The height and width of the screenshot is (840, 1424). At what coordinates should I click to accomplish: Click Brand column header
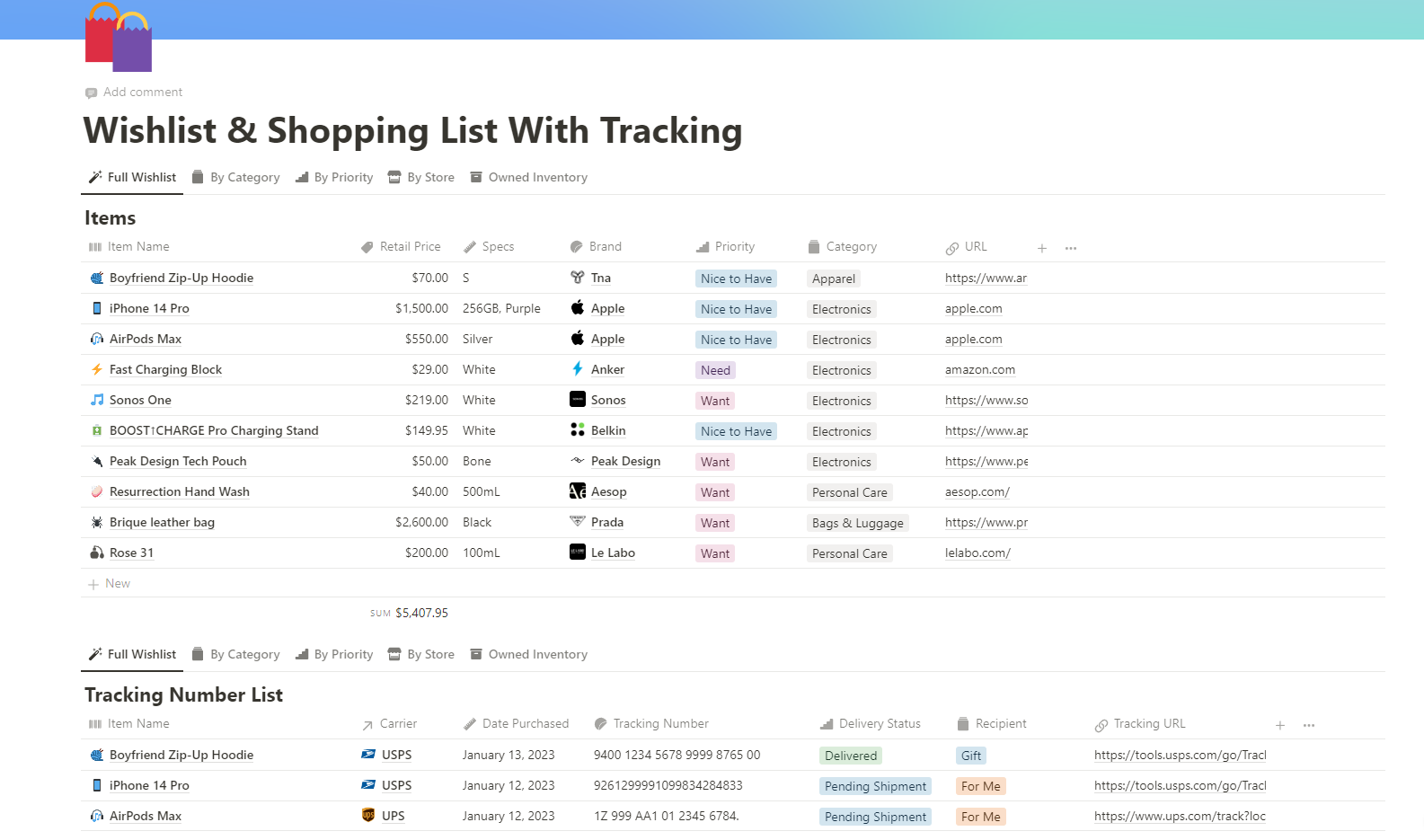596,246
